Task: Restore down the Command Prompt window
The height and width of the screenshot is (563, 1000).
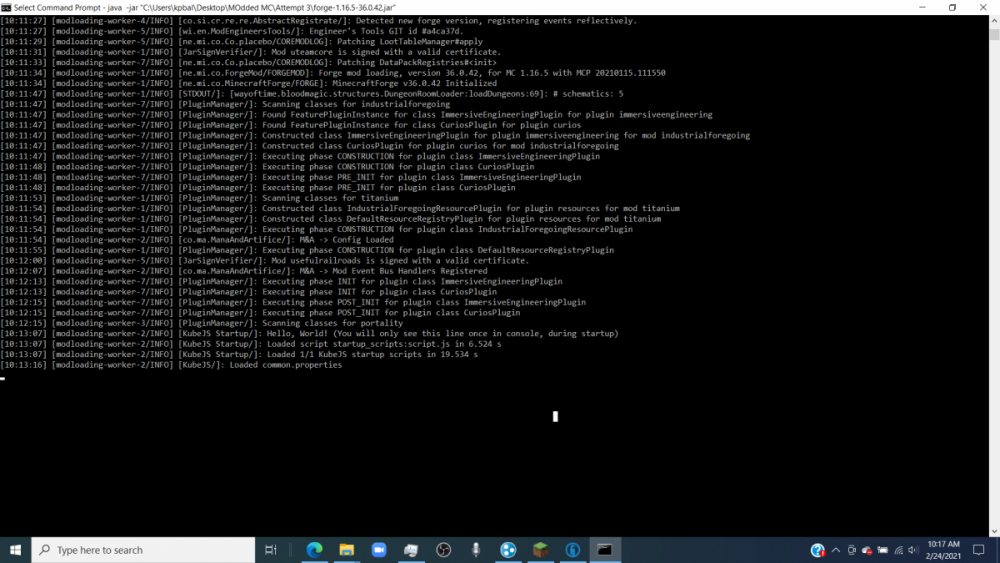Action: coord(952,7)
